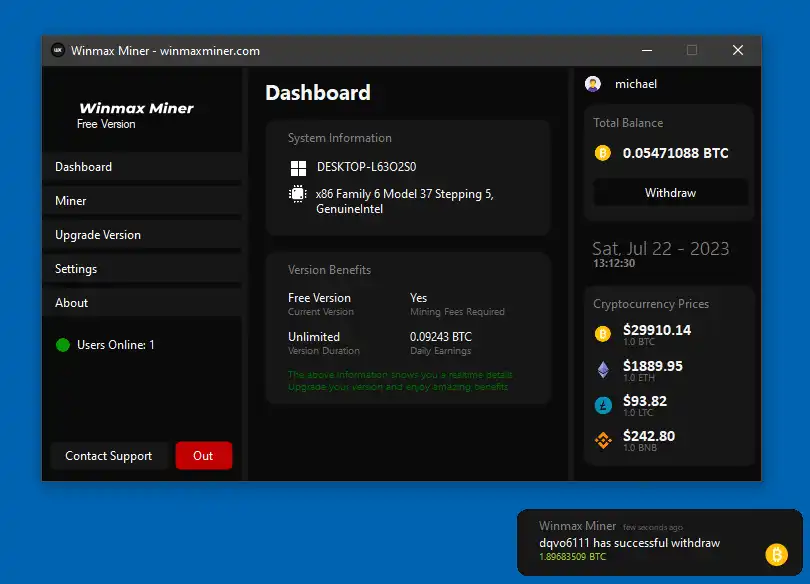Click the $29910.14 BTC price
This screenshot has height=584, width=810.
[657, 330]
